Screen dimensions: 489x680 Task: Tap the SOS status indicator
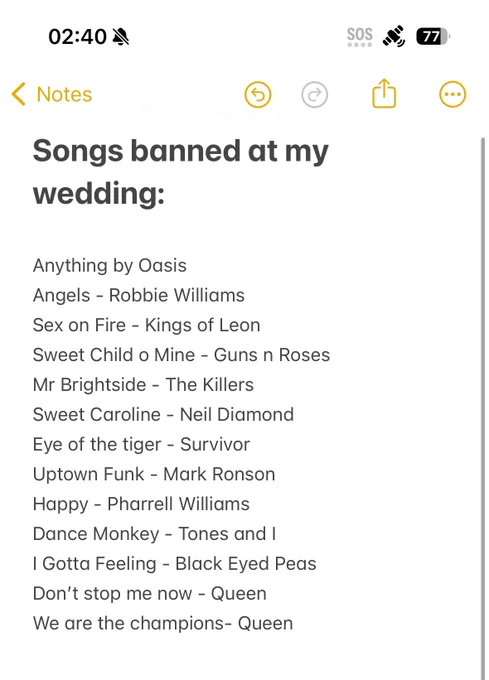click(x=359, y=36)
